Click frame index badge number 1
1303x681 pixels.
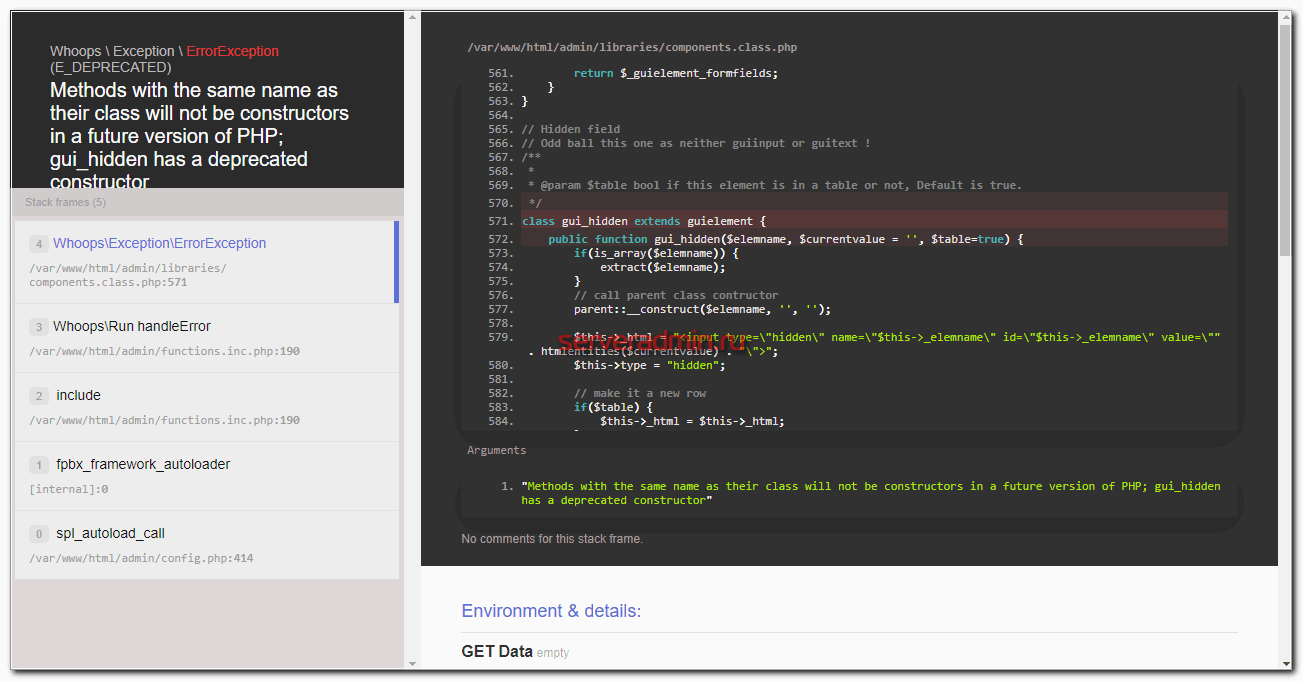point(39,465)
